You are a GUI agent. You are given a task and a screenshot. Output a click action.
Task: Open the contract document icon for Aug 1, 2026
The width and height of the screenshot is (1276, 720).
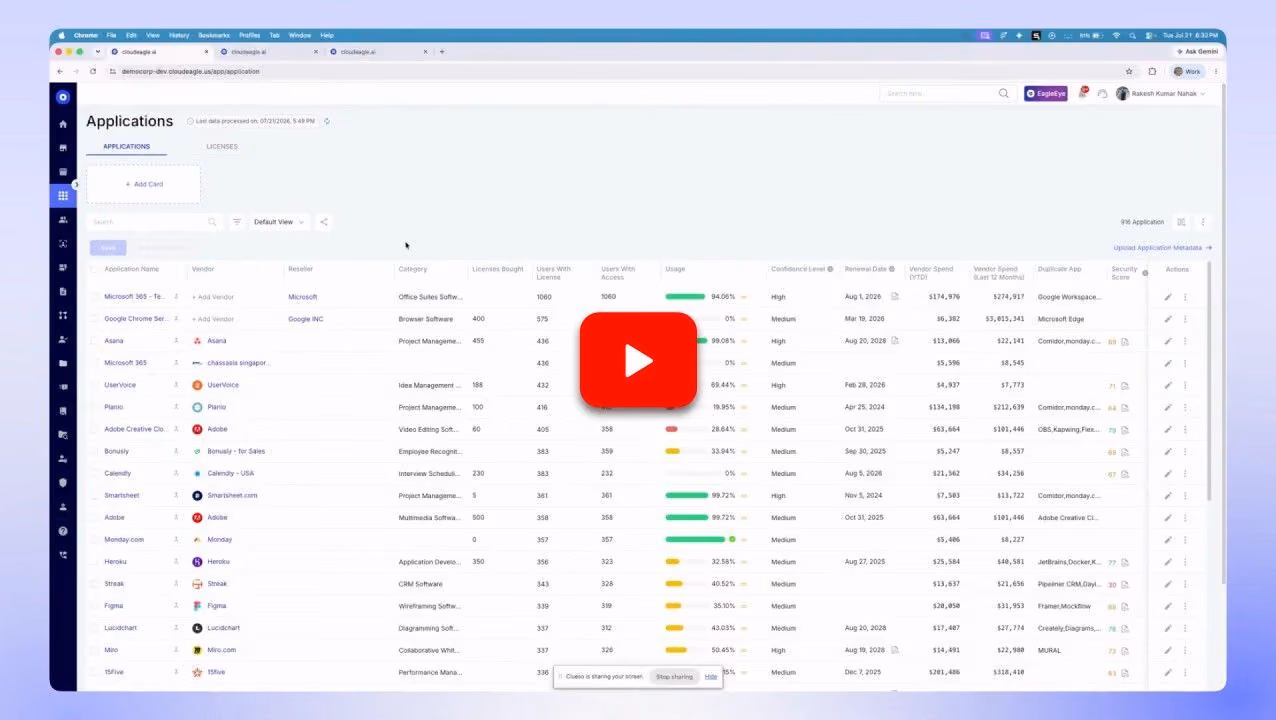point(895,297)
